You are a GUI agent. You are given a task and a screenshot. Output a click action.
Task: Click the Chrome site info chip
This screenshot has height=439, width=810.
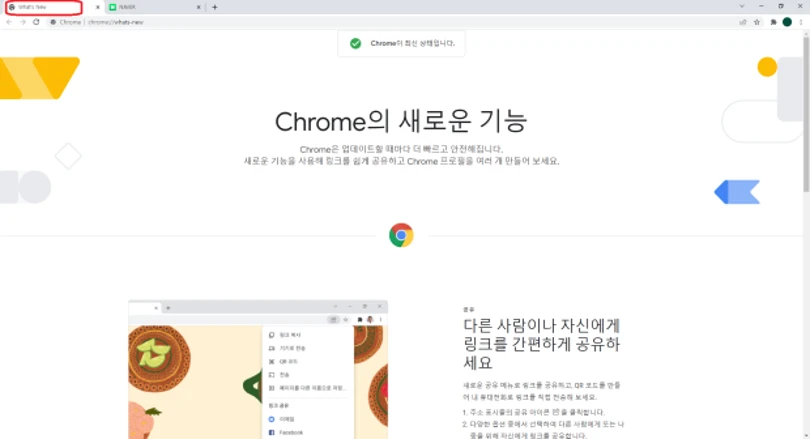tap(66, 22)
